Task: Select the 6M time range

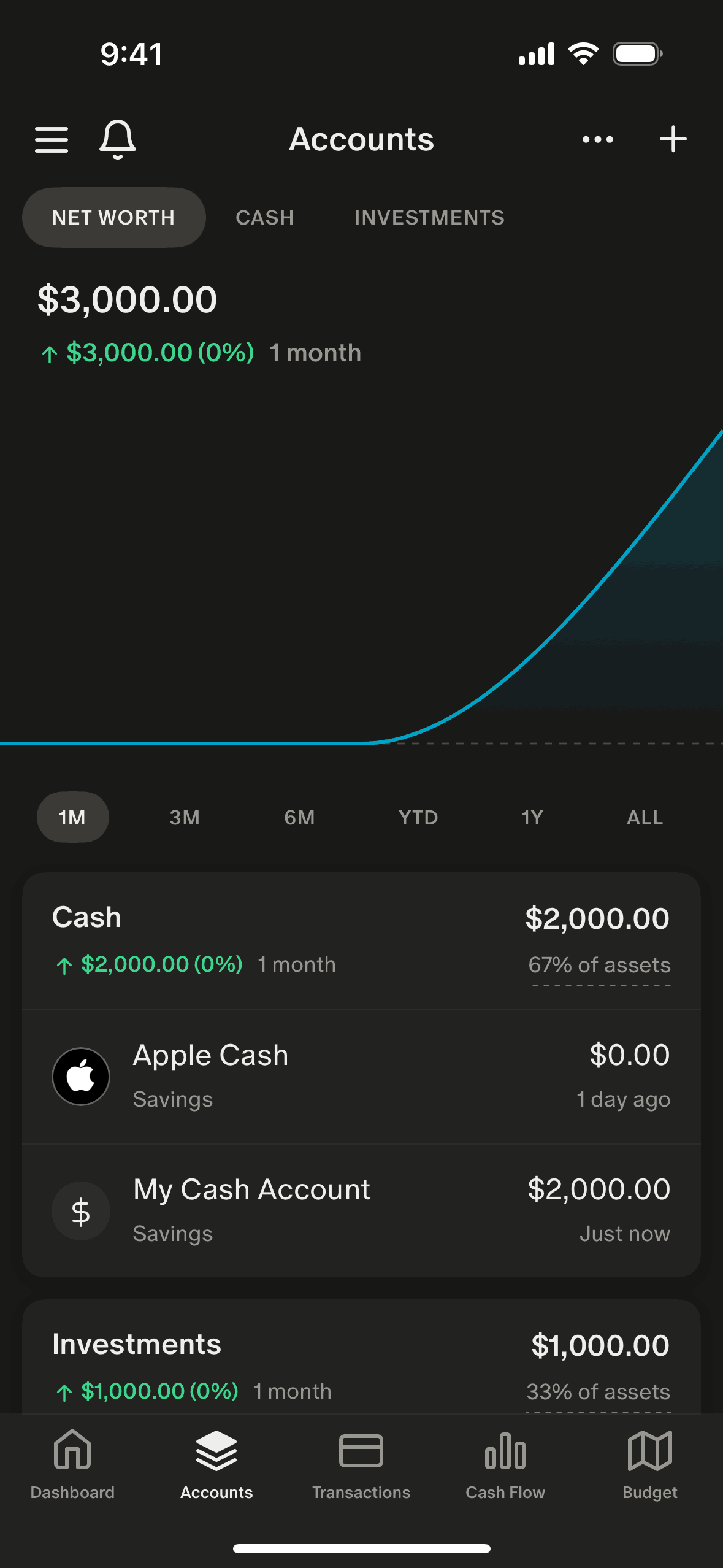Action: (299, 817)
